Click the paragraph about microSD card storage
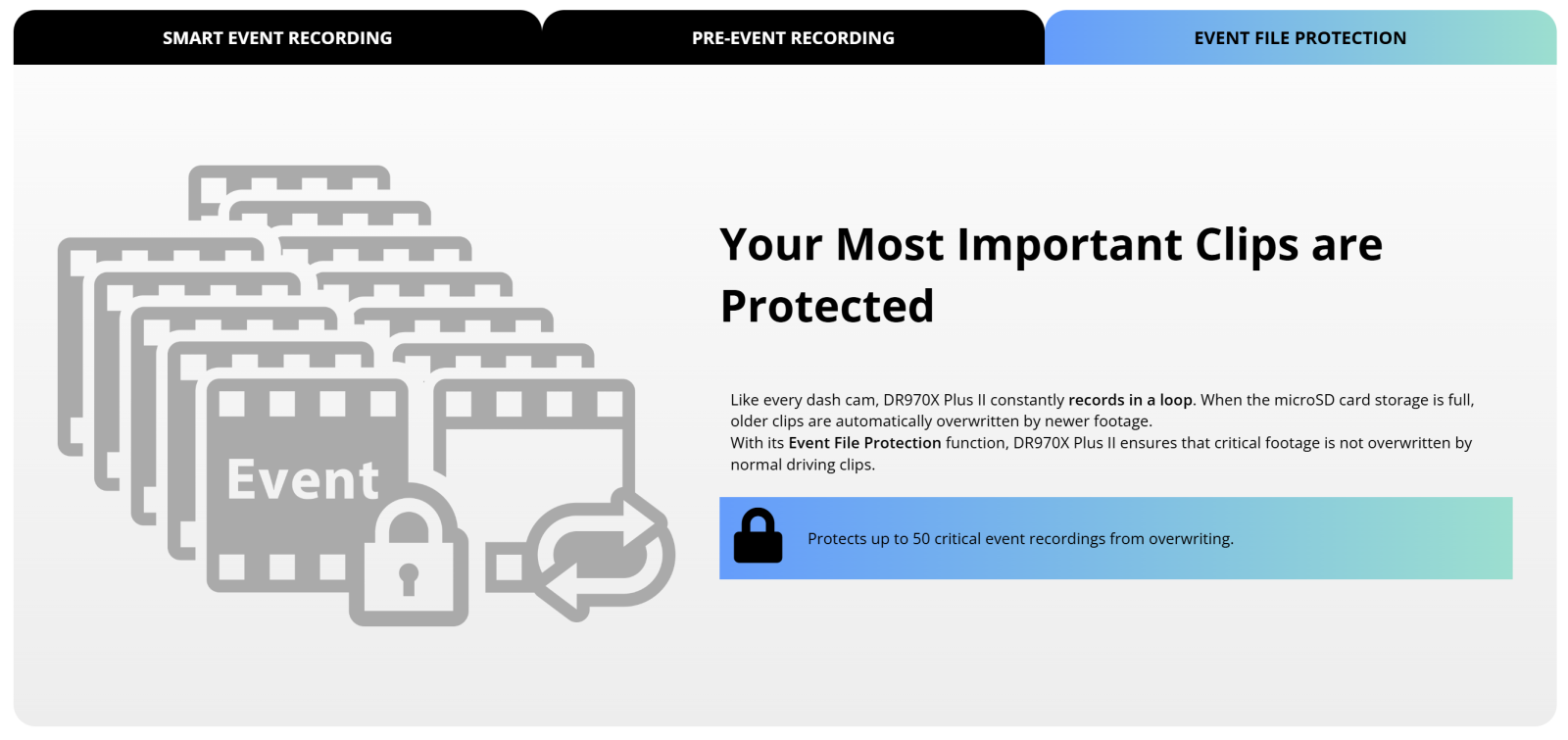Screen dimensions: 1568x740 [1102, 411]
